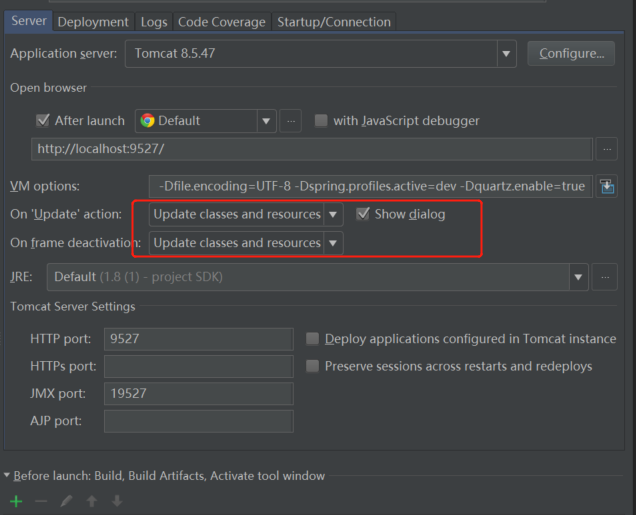
Task: Click the localhost:9527 URL field
Action: 312,149
